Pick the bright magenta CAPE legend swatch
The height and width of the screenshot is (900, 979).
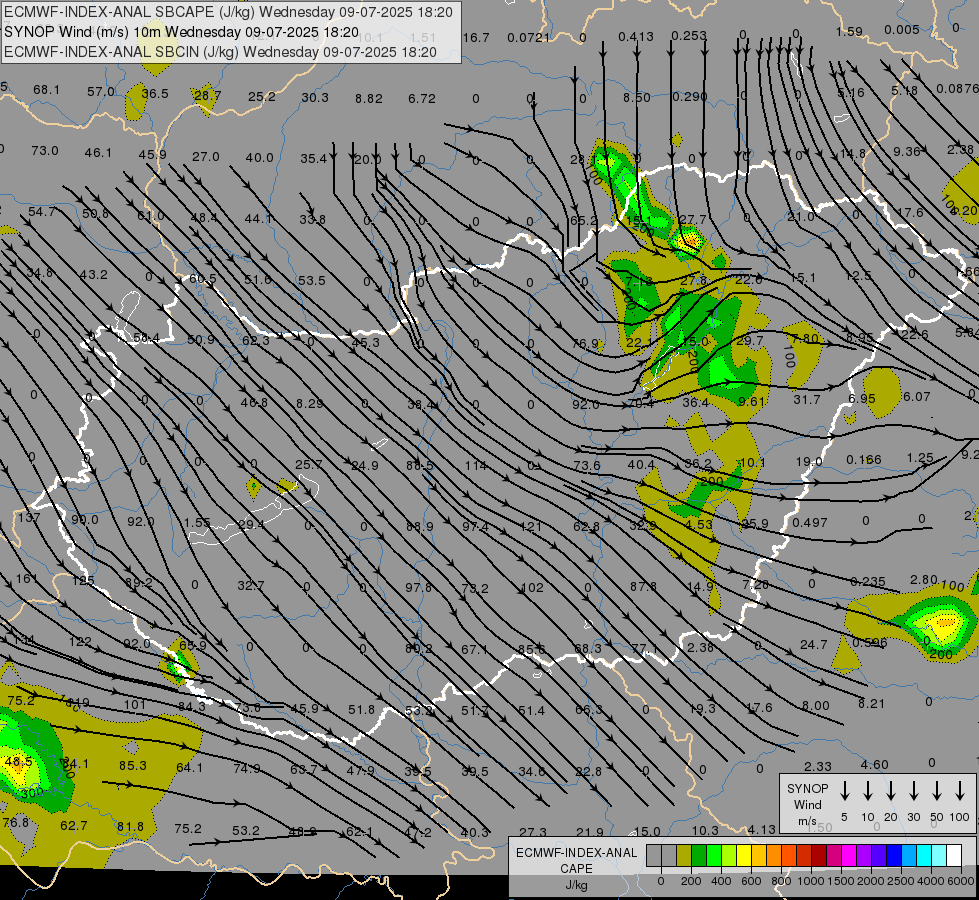click(849, 856)
